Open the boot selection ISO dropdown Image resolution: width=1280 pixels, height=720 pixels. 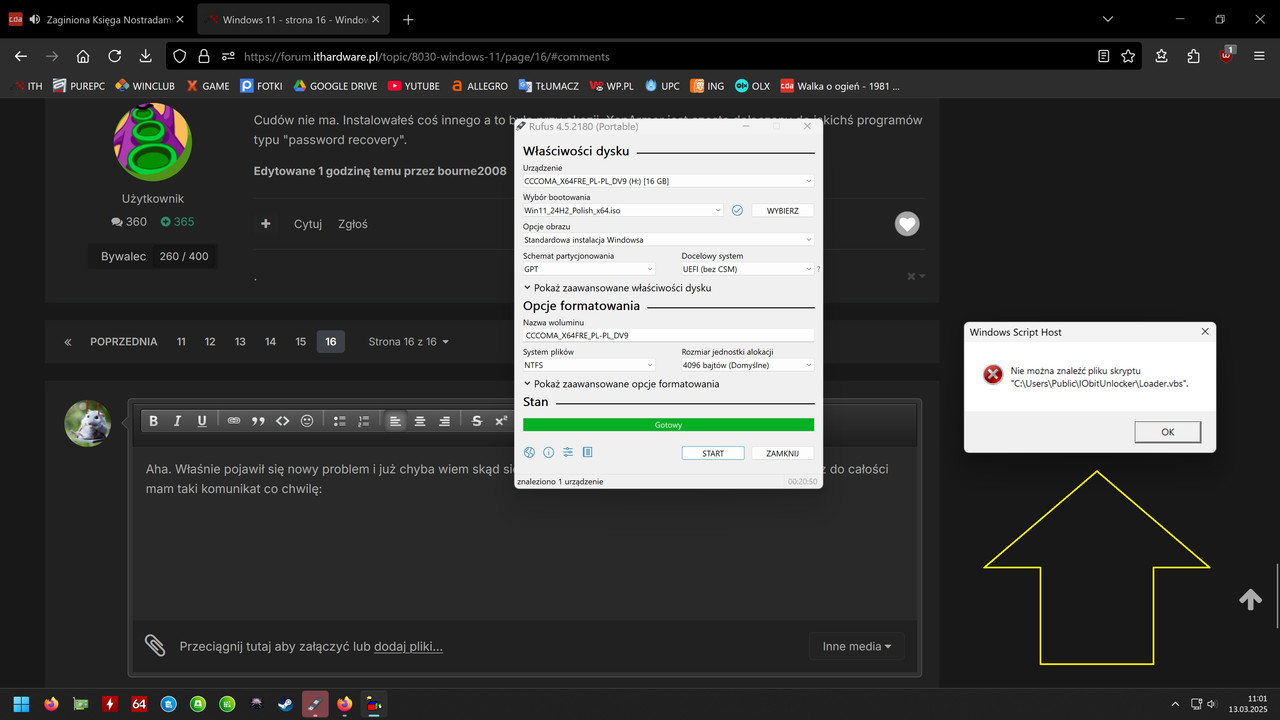click(x=623, y=211)
